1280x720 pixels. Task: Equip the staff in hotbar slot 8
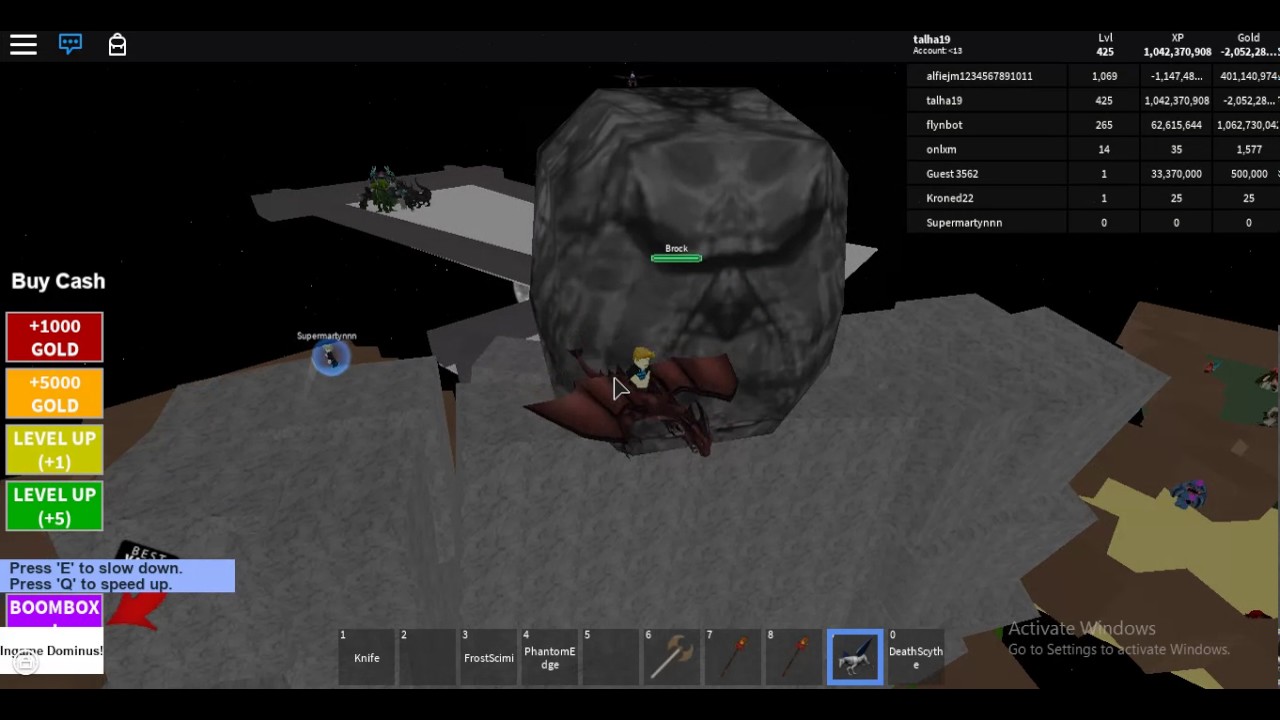[793, 657]
